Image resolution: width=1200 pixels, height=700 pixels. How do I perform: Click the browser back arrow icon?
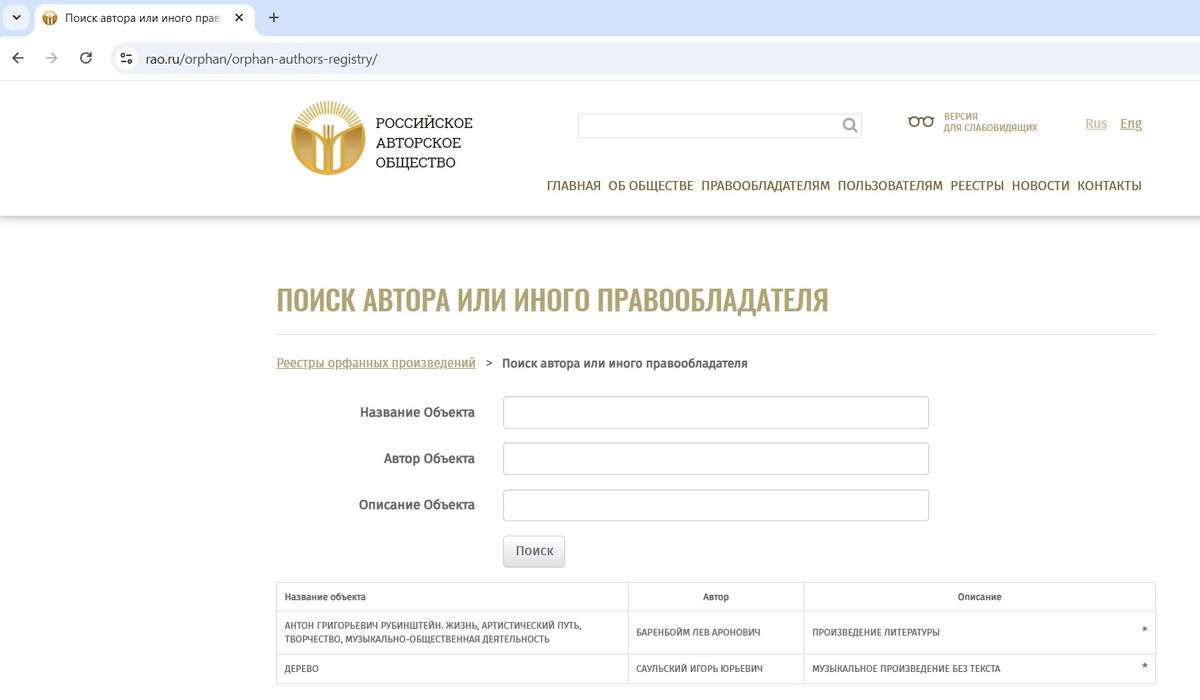(x=17, y=58)
